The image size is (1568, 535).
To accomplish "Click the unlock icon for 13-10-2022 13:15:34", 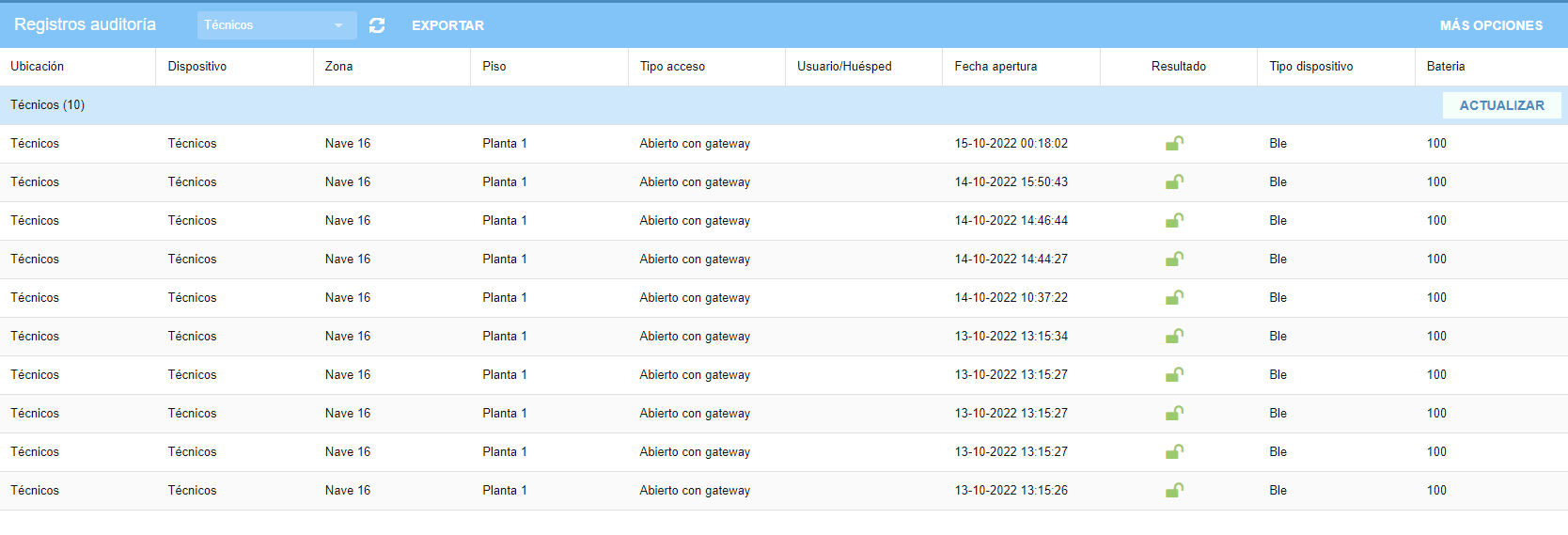I will click(1174, 337).
